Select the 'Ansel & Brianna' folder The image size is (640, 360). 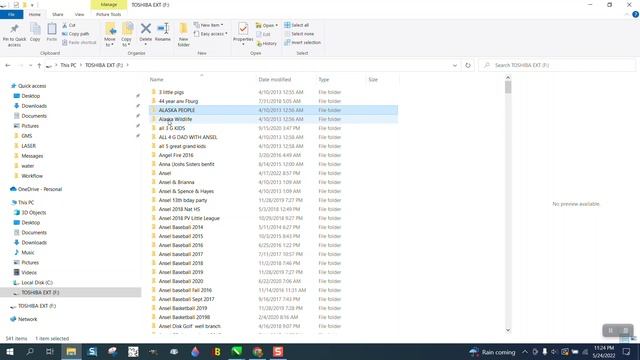[176, 182]
